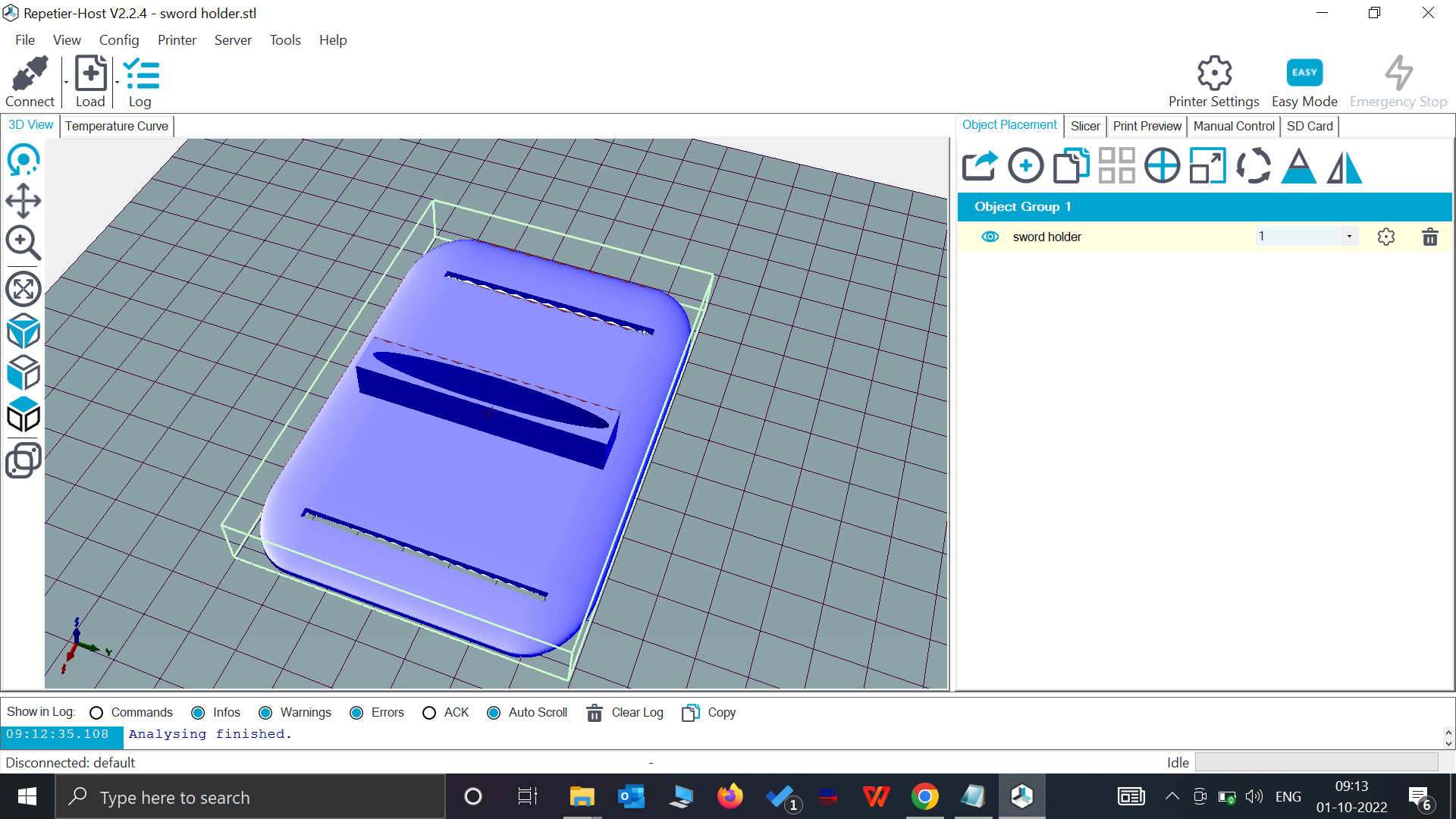Select the Rotate view tool
This screenshot has height=819, width=1456.
pos(23,160)
